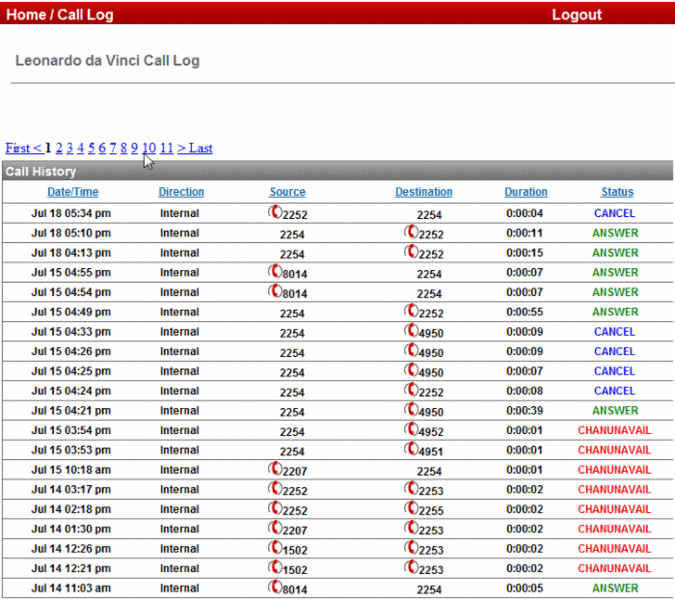Click phone icon beside source 2207, Jul 15 10:18 am
This screenshot has height=600, width=675.
[275, 468]
